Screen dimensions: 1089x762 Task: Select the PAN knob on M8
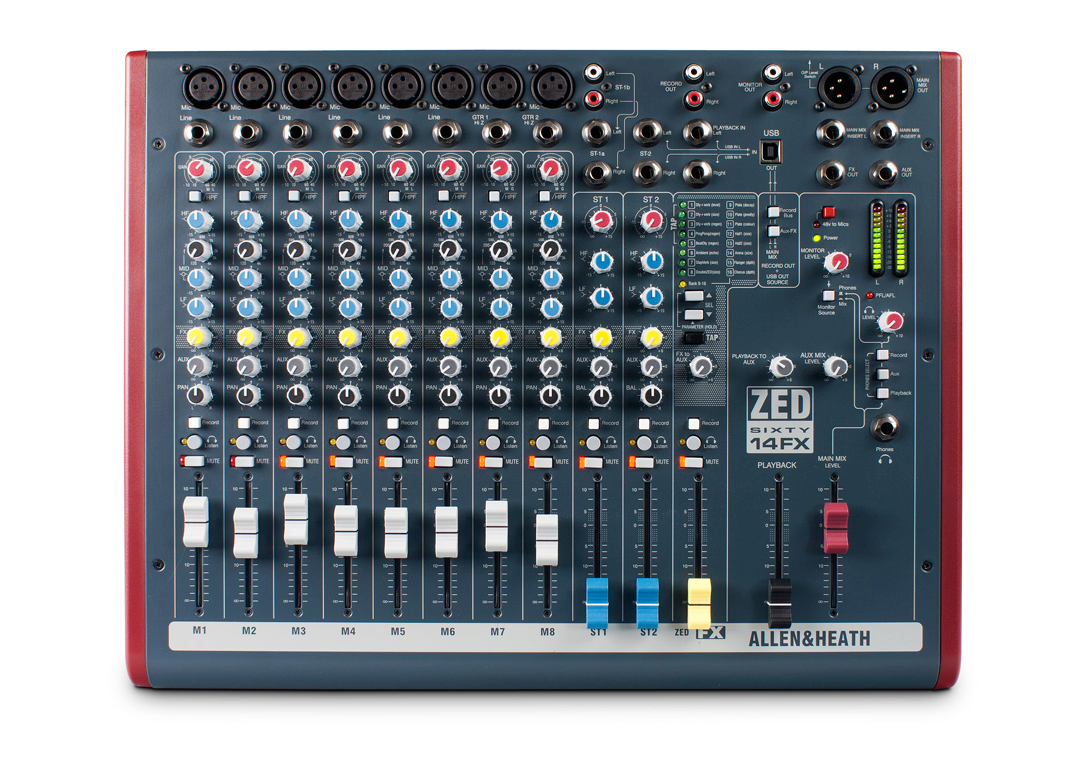click(x=549, y=395)
